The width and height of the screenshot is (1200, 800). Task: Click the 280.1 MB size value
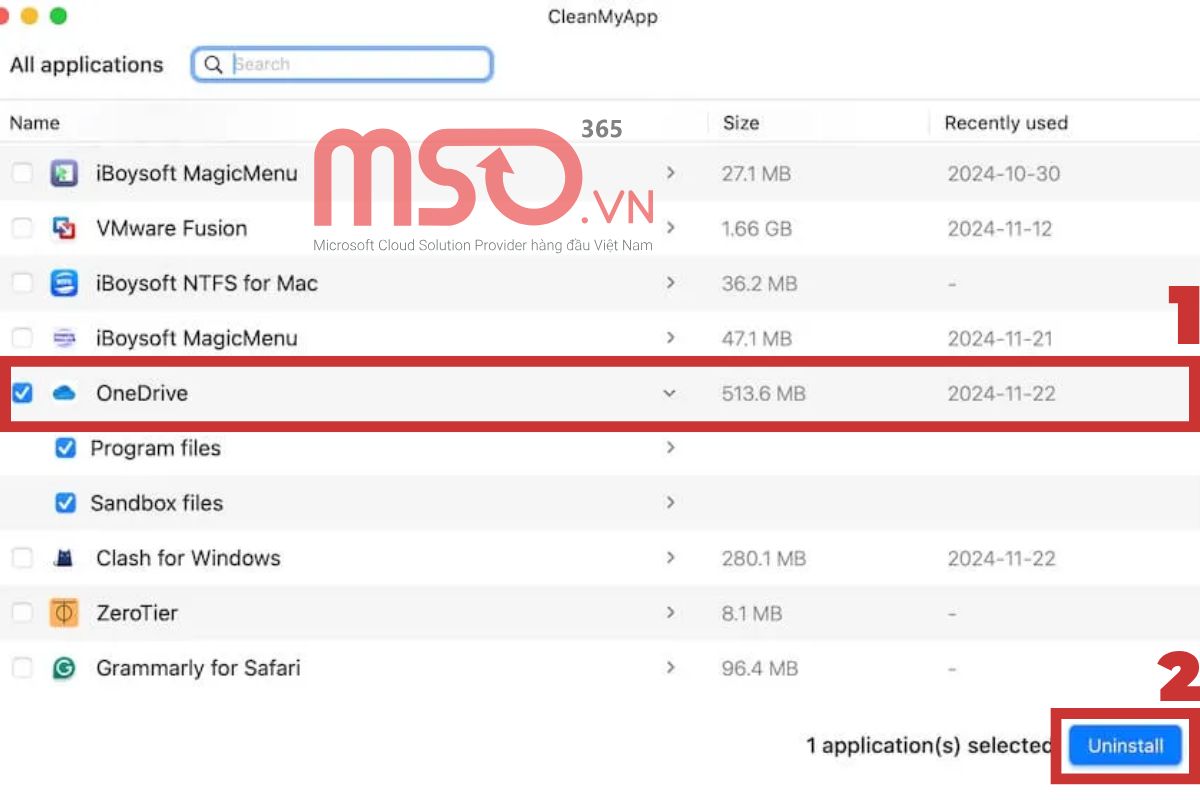click(764, 559)
